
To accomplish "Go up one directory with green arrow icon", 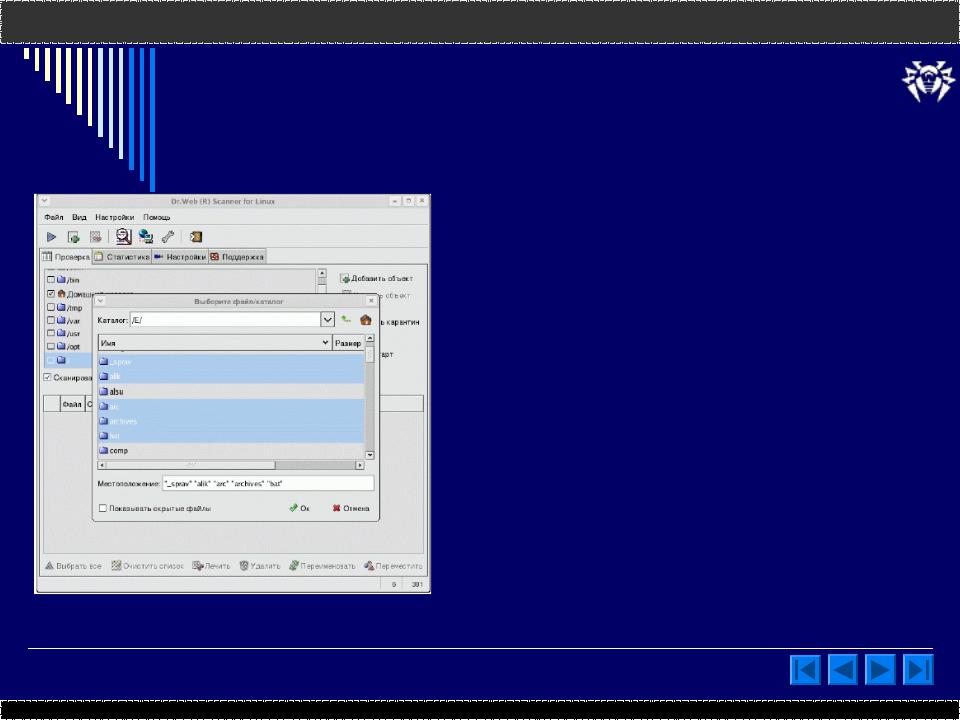I will (346, 320).
